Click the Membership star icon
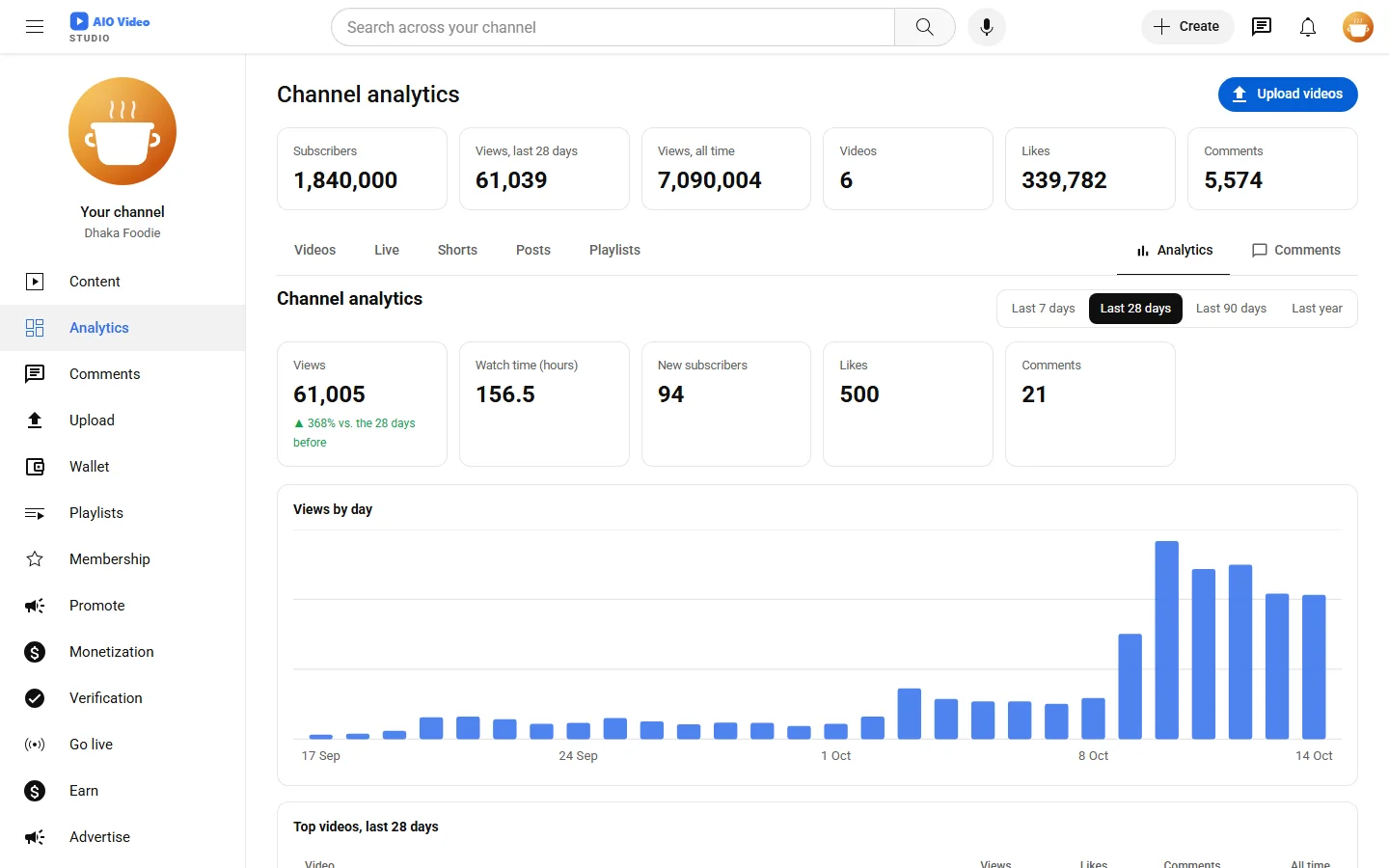Viewport: 1389px width, 868px height. pyautogui.click(x=35, y=559)
